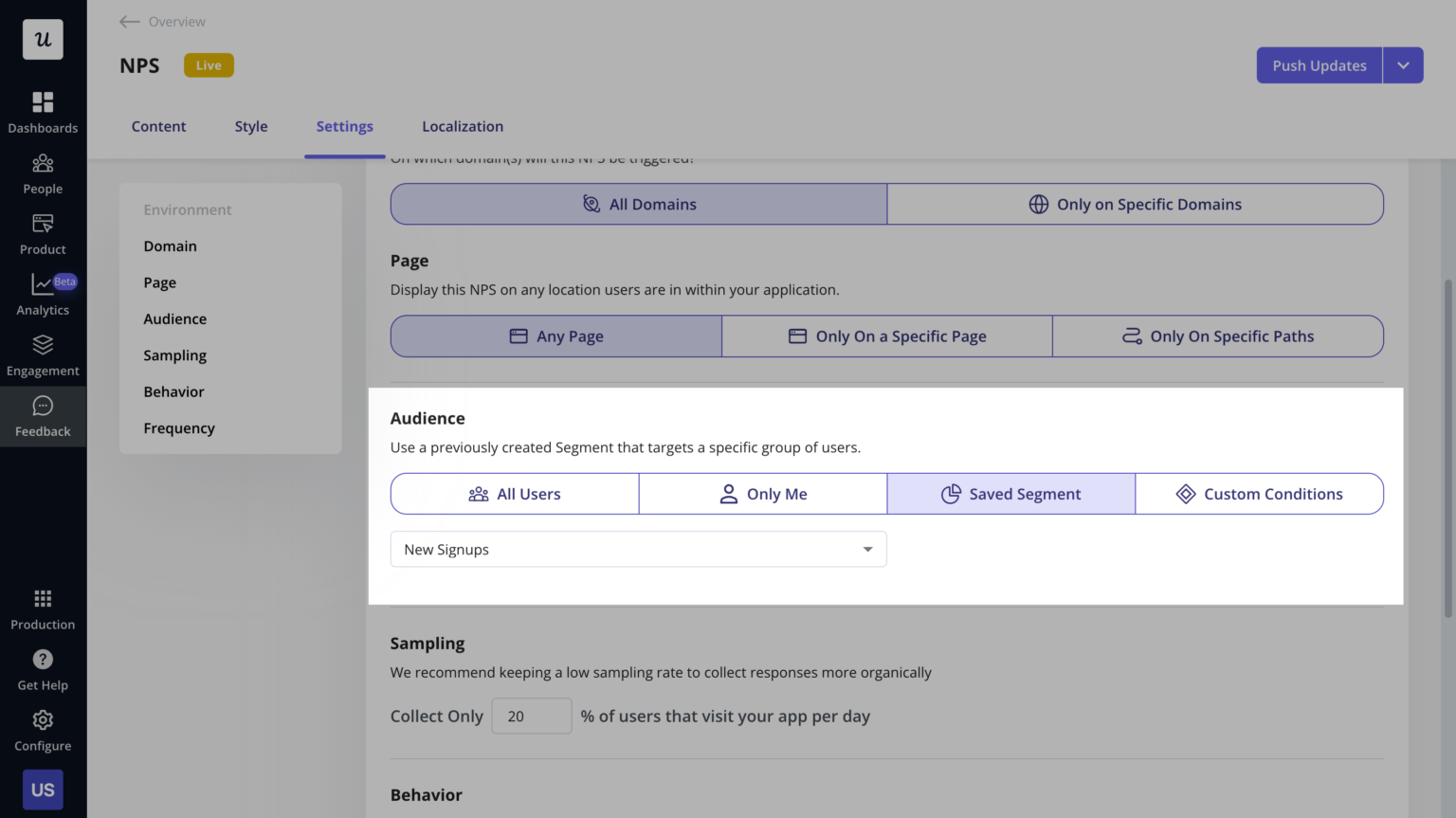The image size is (1456, 818).
Task: Select the All Users audience option
Action: point(515,493)
